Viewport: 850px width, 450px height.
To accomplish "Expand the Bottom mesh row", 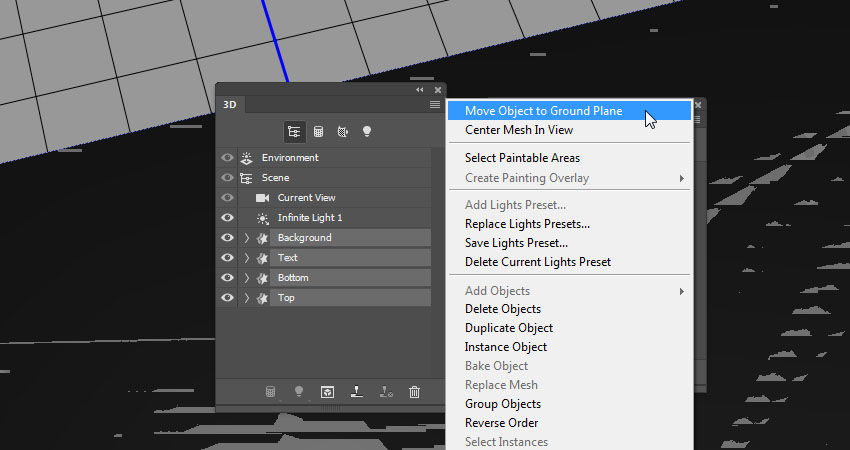I will tap(247, 278).
